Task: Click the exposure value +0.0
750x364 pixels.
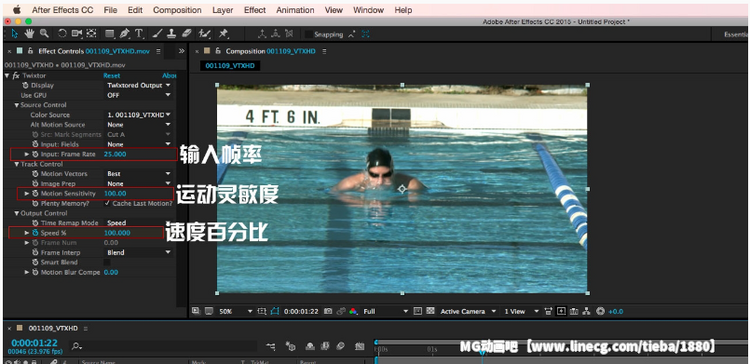Action: coord(616,311)
